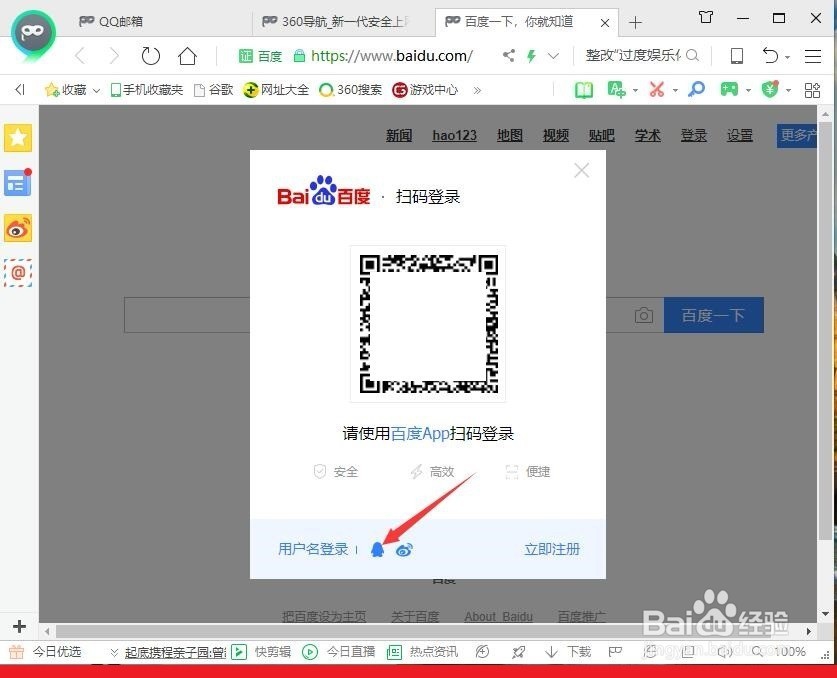The width and height of the screenshot is (837, 678).
Task: Open the 360搜索 bookmark
Action: pos(351,90)
